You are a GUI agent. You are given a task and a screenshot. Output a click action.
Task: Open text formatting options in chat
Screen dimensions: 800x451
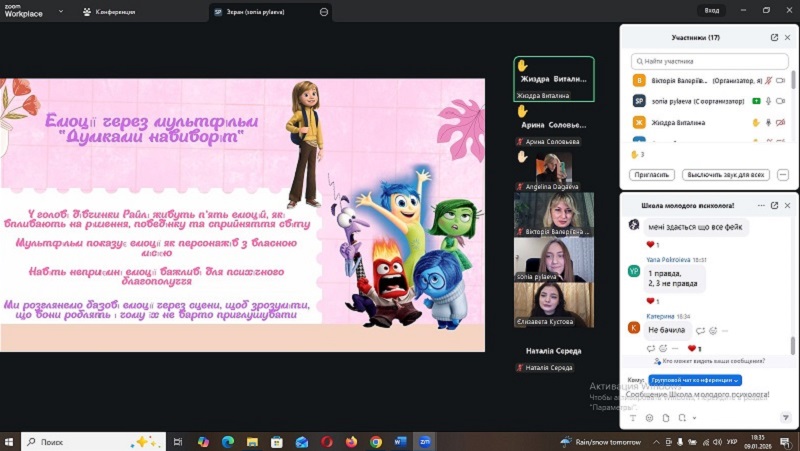tap(632, 417)
